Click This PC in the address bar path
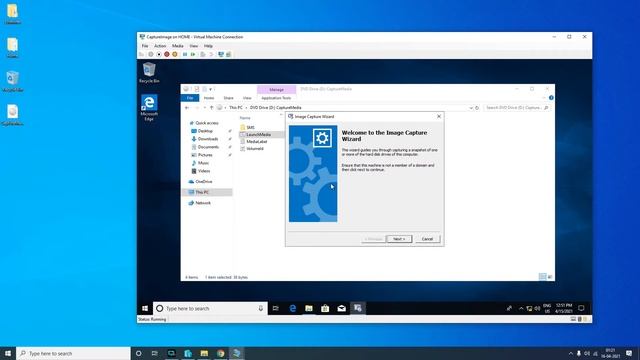 (236, 108)
